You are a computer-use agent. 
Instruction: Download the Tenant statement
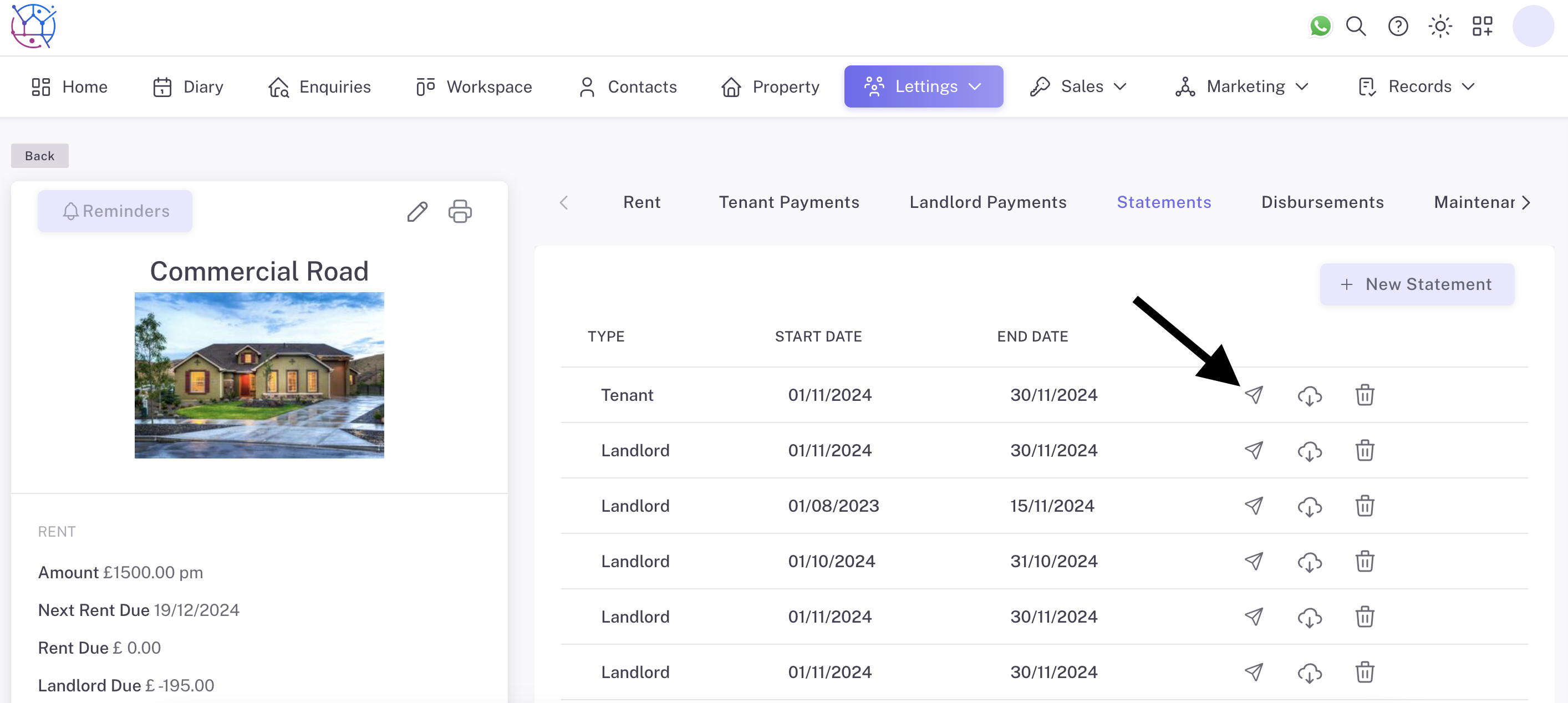[x=1309, y=396]
